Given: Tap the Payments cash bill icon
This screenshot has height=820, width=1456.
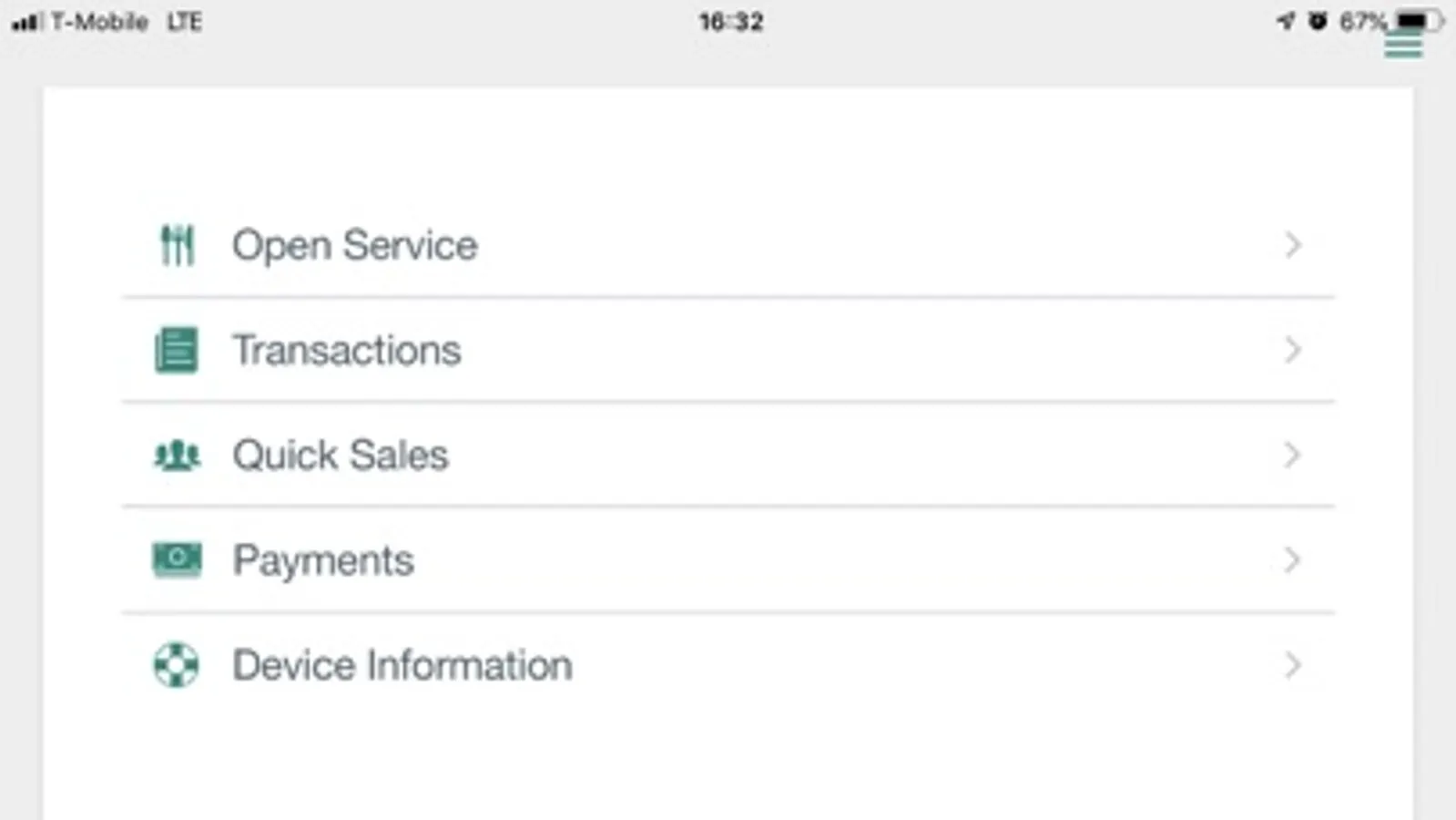Looking at the screenshot, I should click(x=177, y=560).
